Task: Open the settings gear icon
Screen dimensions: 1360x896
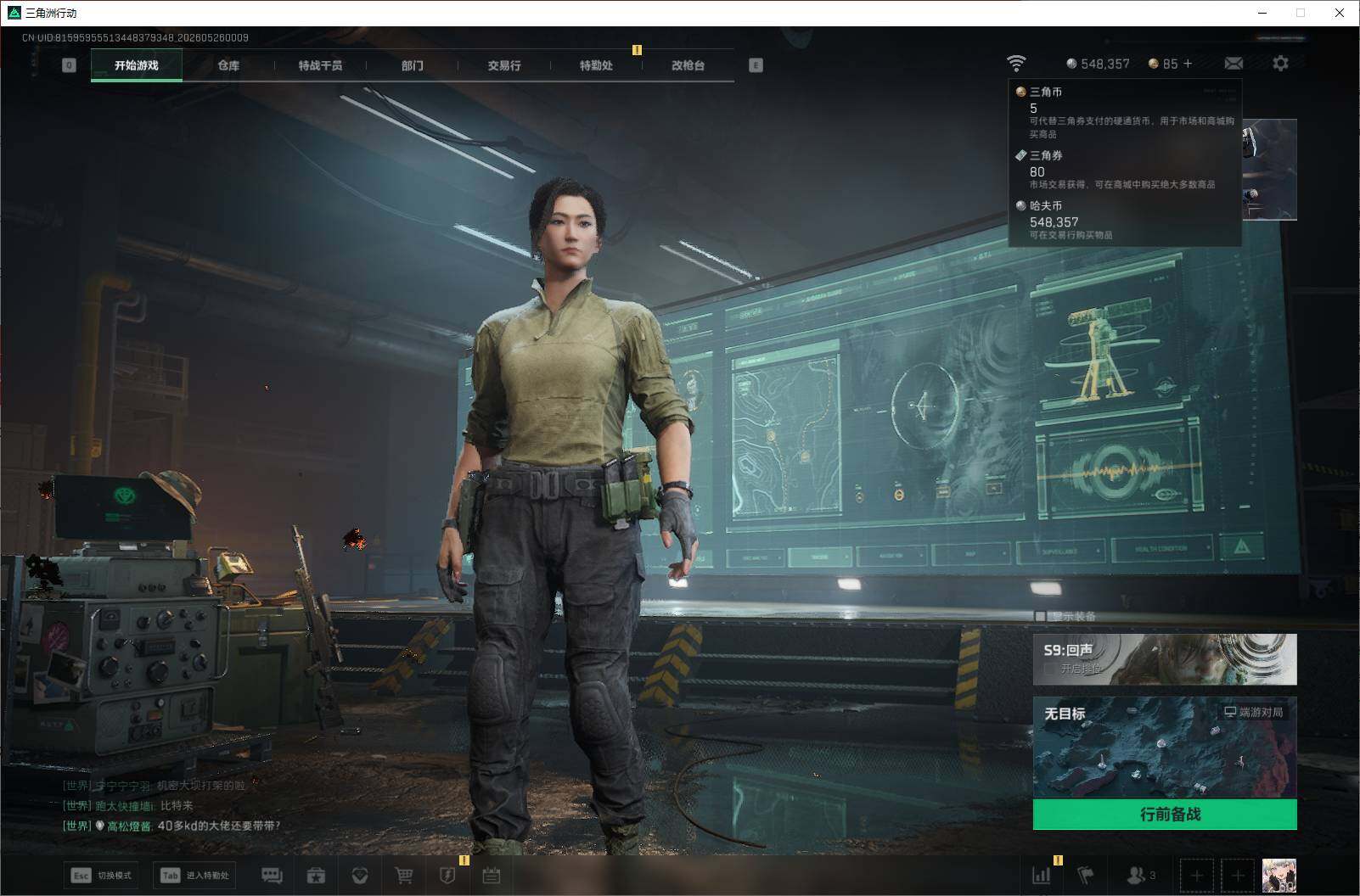Action: 1280,64
